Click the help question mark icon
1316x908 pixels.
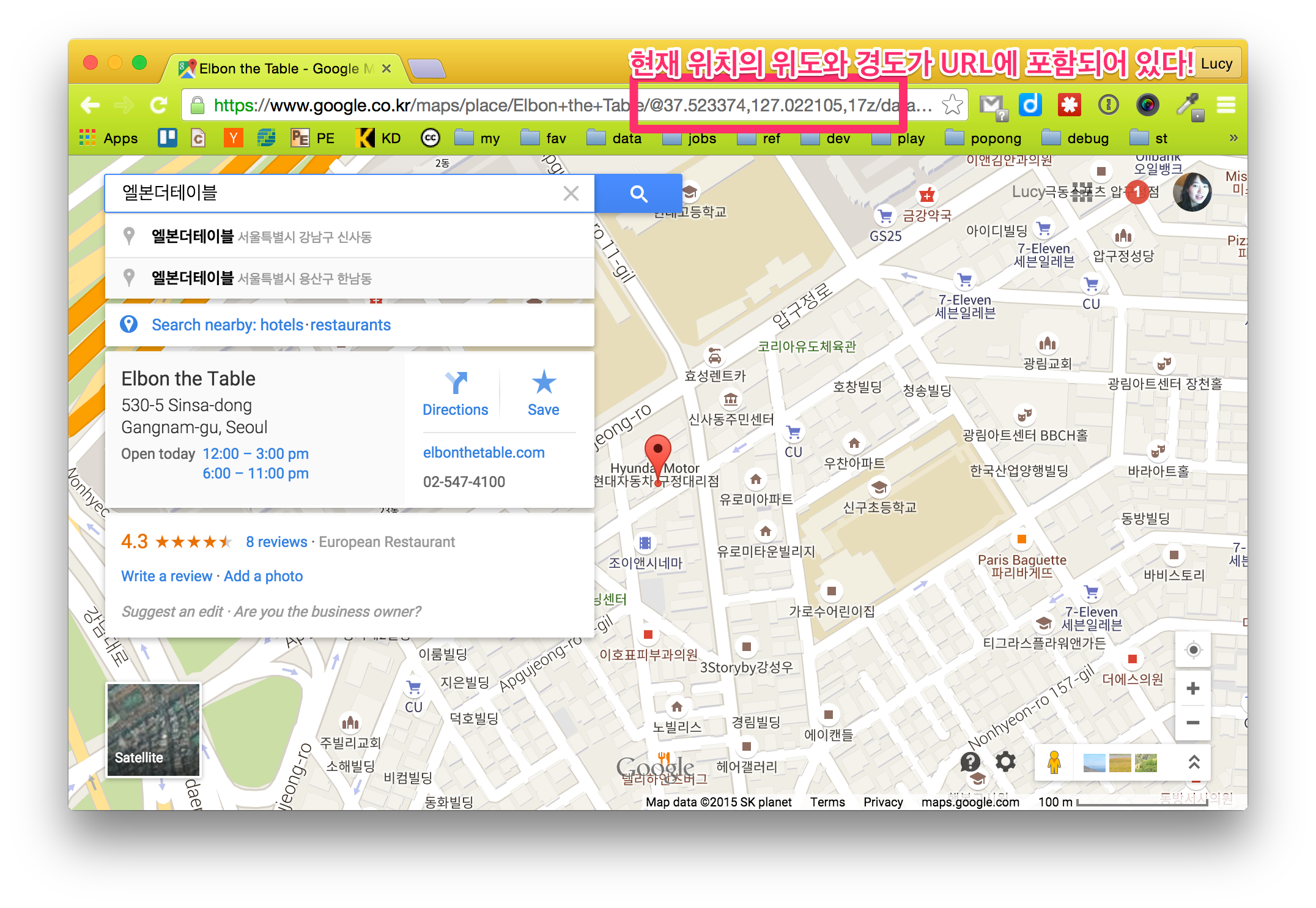pyautogui.click(x=970, y=762)
